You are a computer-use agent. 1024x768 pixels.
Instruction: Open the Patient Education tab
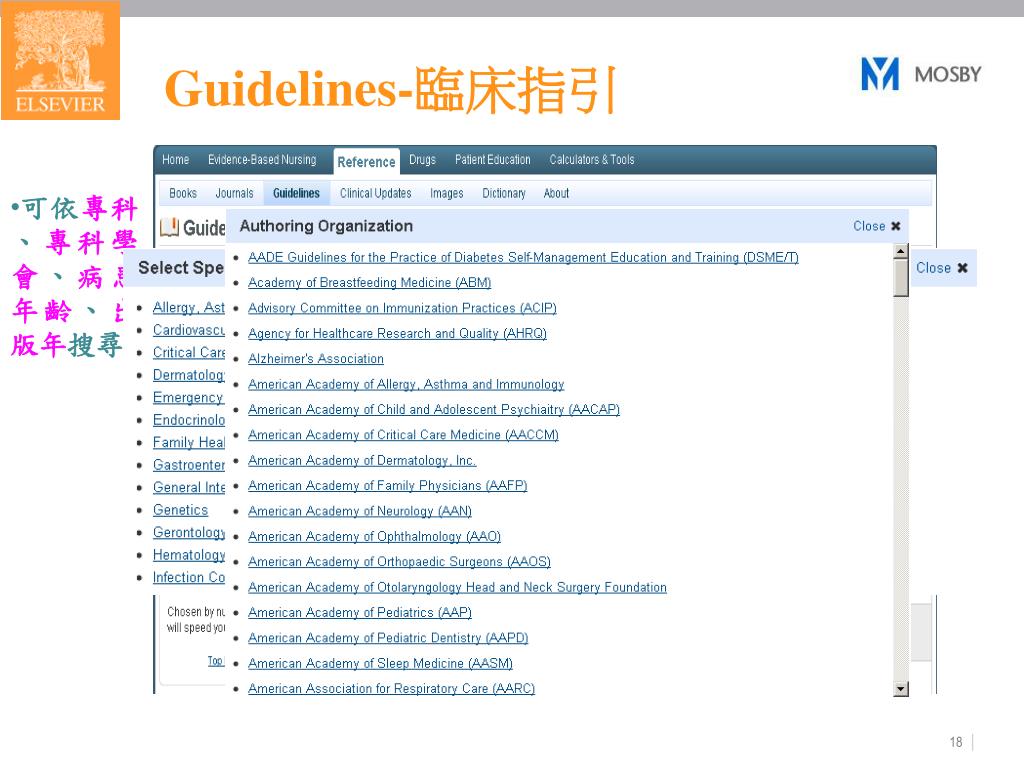point(492,159)
